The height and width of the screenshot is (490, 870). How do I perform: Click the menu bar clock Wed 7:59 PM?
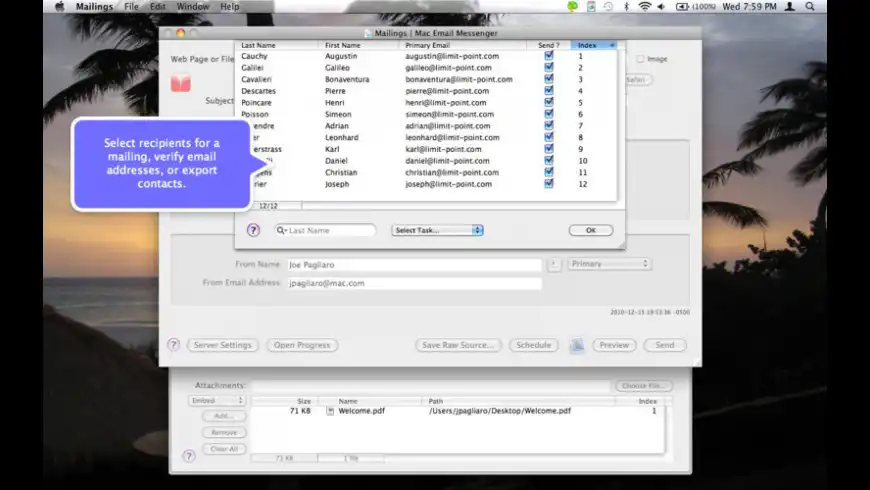[x=749, y=7]
